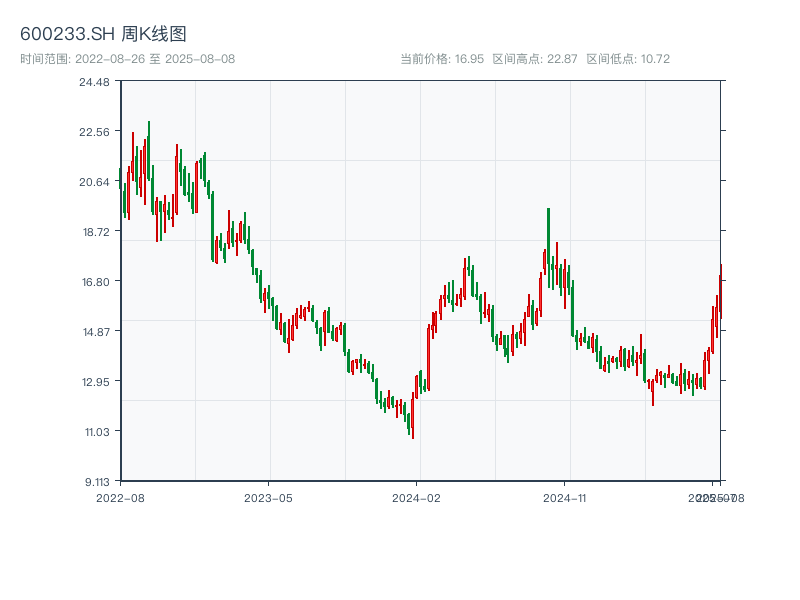This screenshot has width=800, height=600.
Task: Select the 14.87 y-axis tick label
Action: click(x=98, y=332)
